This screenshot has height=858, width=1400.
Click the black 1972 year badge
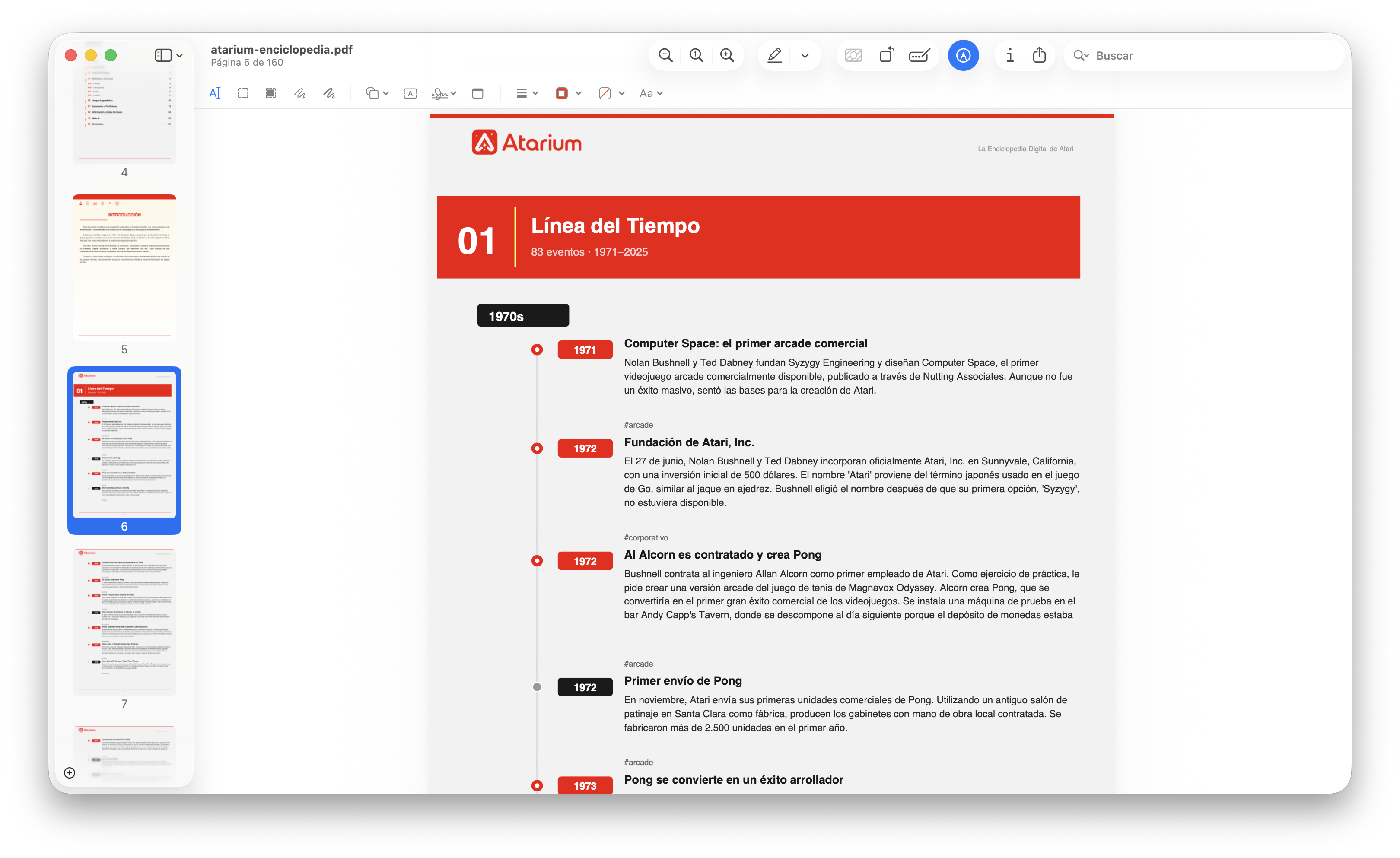click(x=585, y=687)
